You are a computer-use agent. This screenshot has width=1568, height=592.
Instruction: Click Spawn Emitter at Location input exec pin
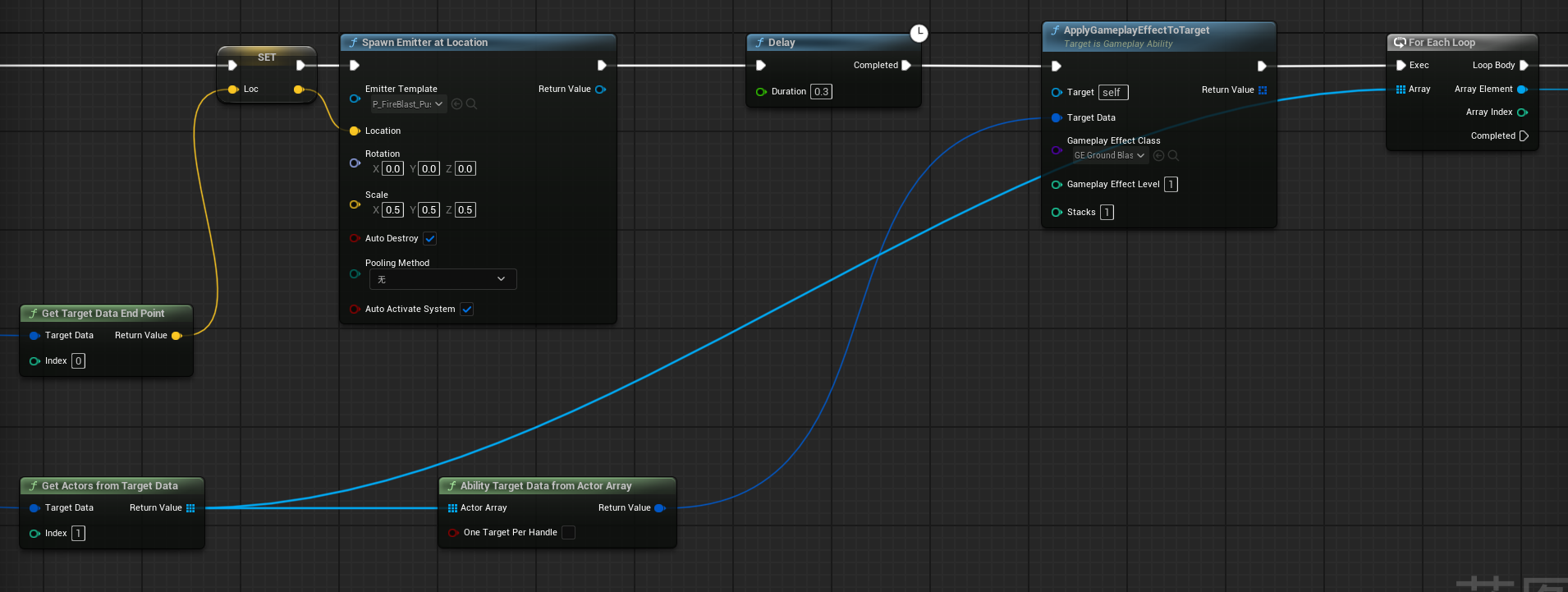coord(355,65)
